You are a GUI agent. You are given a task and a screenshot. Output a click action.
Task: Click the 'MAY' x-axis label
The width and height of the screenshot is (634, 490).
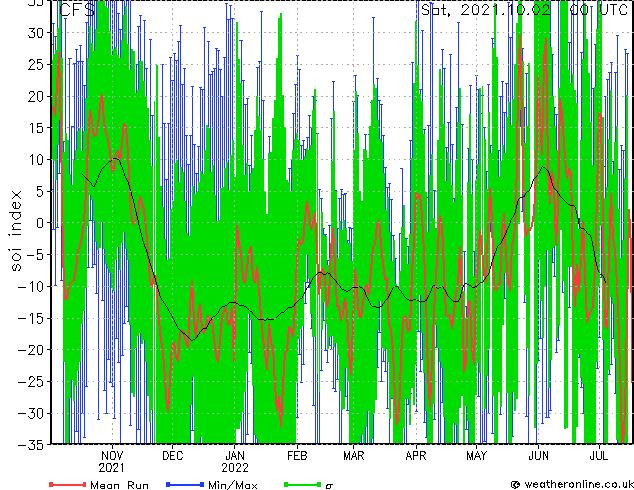pyautogui.click(x=476, y=456)
